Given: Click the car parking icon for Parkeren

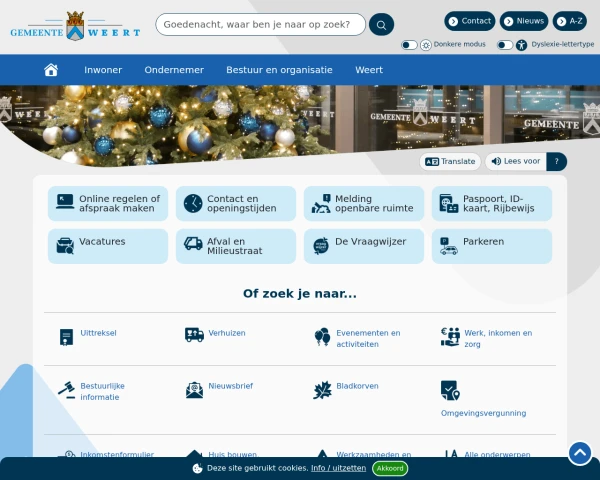Looking at the screenshot, I should 449,246.
